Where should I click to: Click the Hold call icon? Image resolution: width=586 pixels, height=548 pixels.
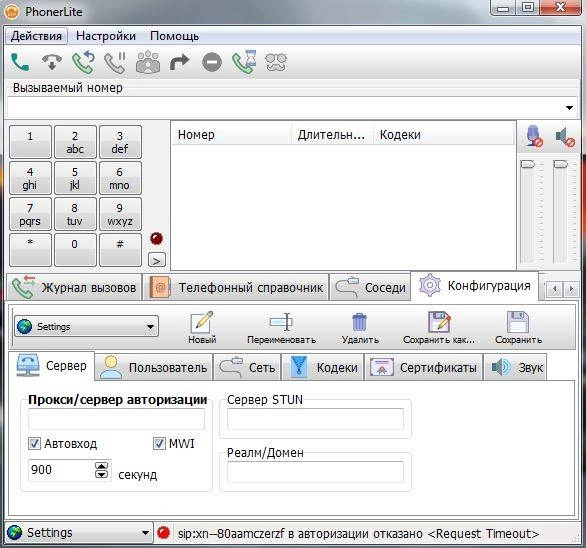[115, 62]
